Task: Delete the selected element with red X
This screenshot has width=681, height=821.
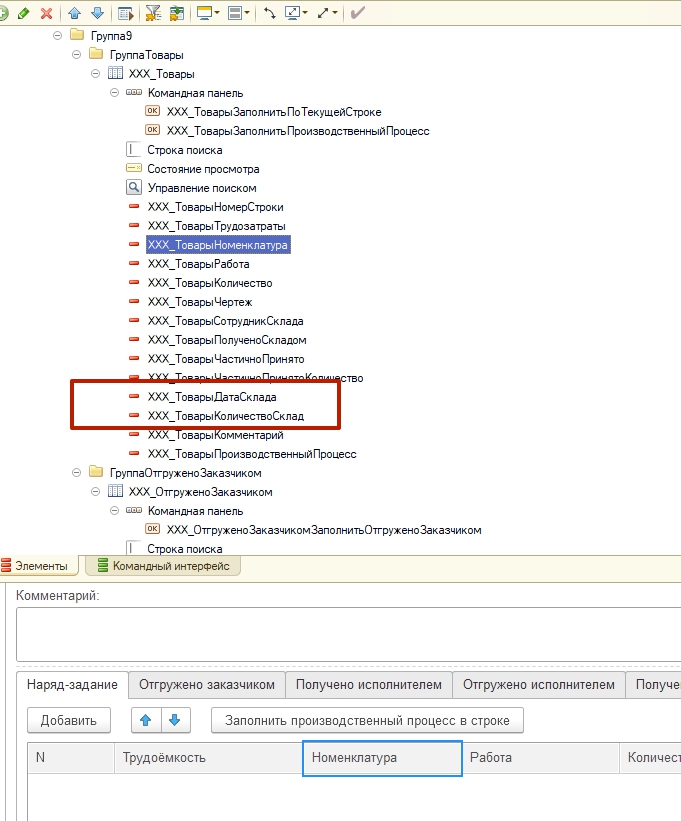Action: click(46, 13)
